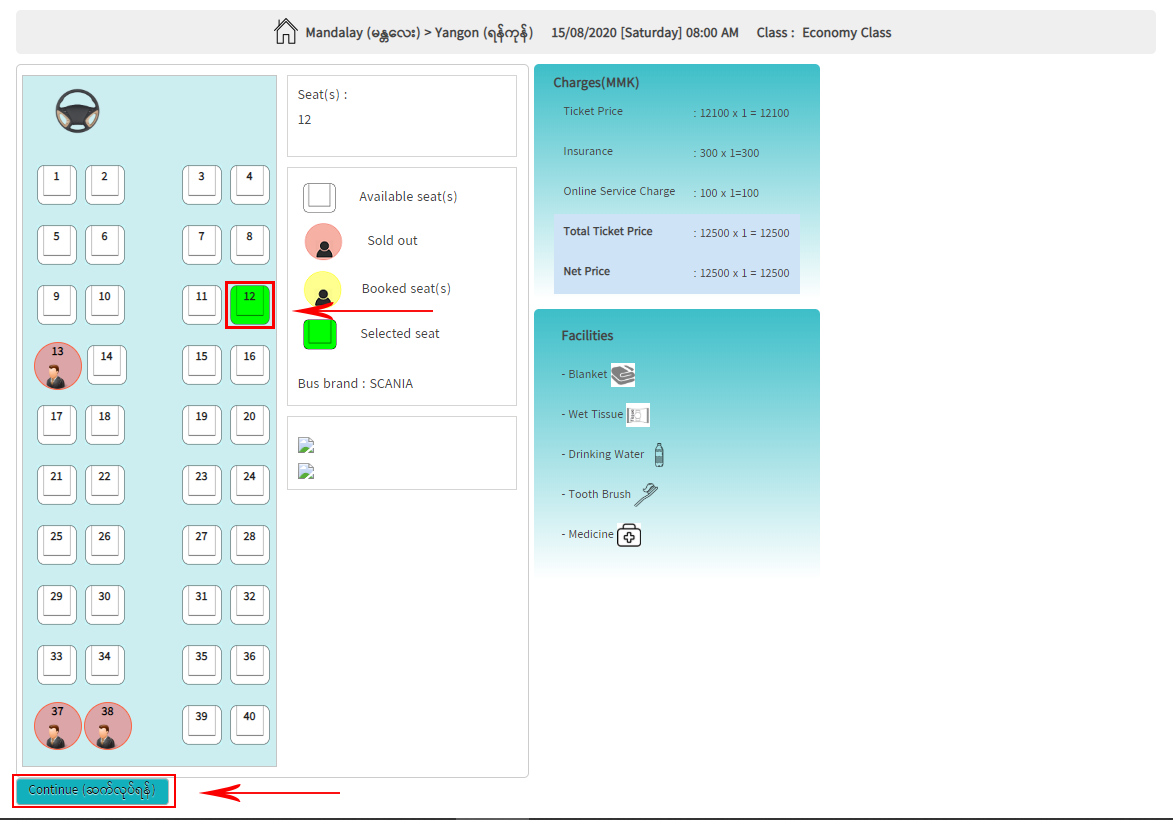Select seat 14 beside sold out seat
The width and height of the screenshot is (1173, 820).
(107, 365)
